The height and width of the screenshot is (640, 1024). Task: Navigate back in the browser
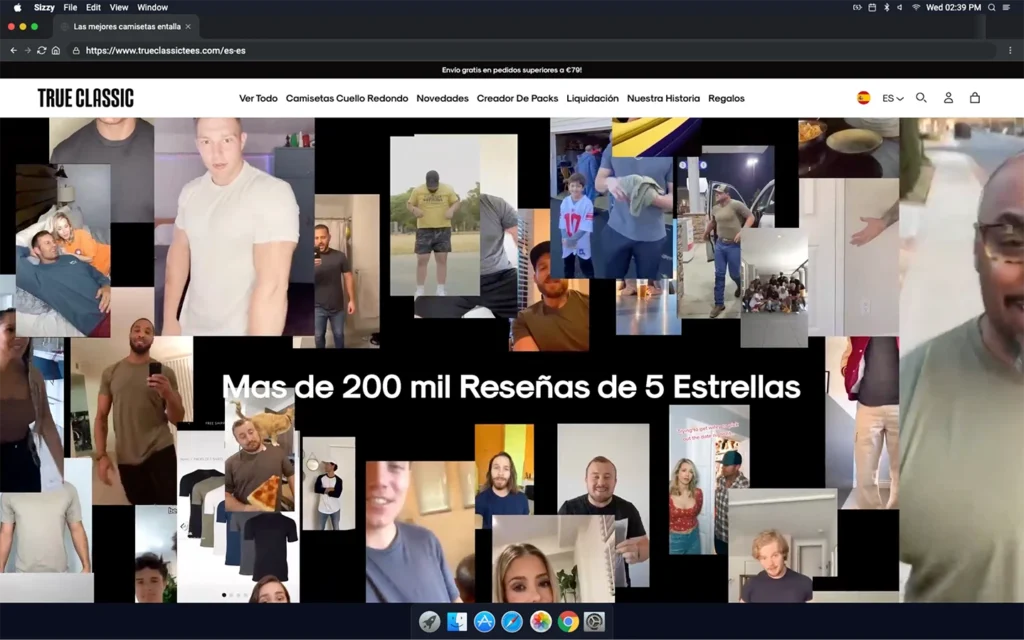pyautogui.click(x=13, y=50)
